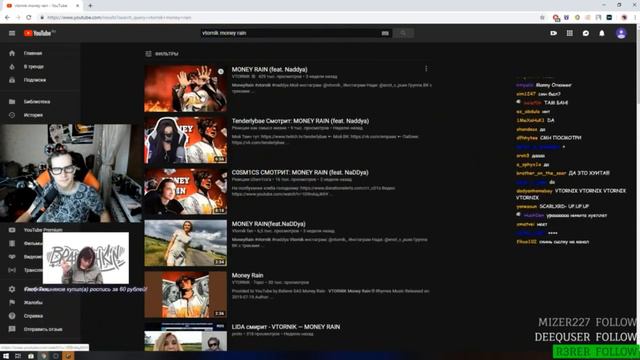
Task: Open C0SM1CS СМОТРИТ: MONEY RAIN video title
Action: click(300, 172)
